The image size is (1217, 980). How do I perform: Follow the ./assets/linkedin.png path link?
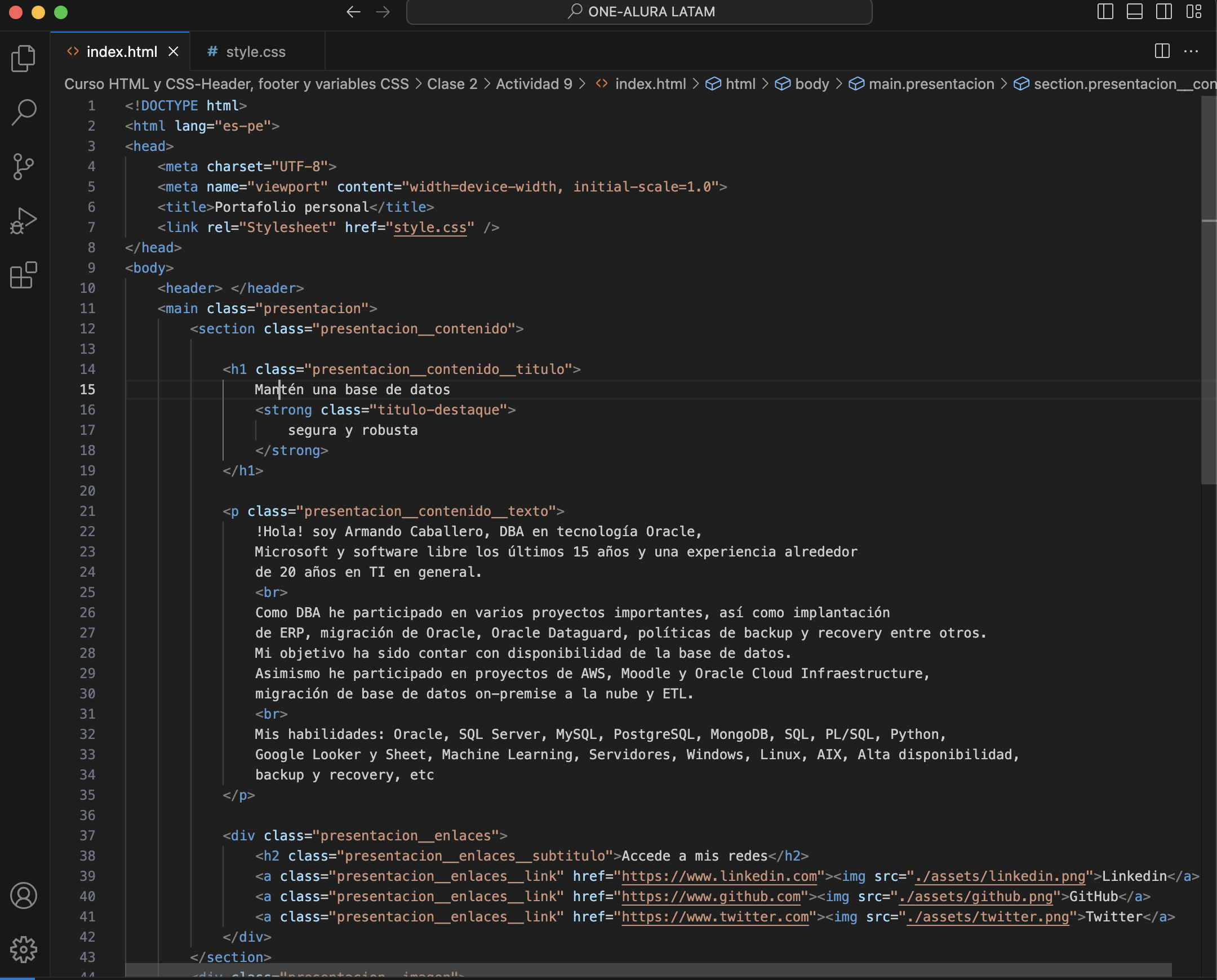pos(1000,876)
